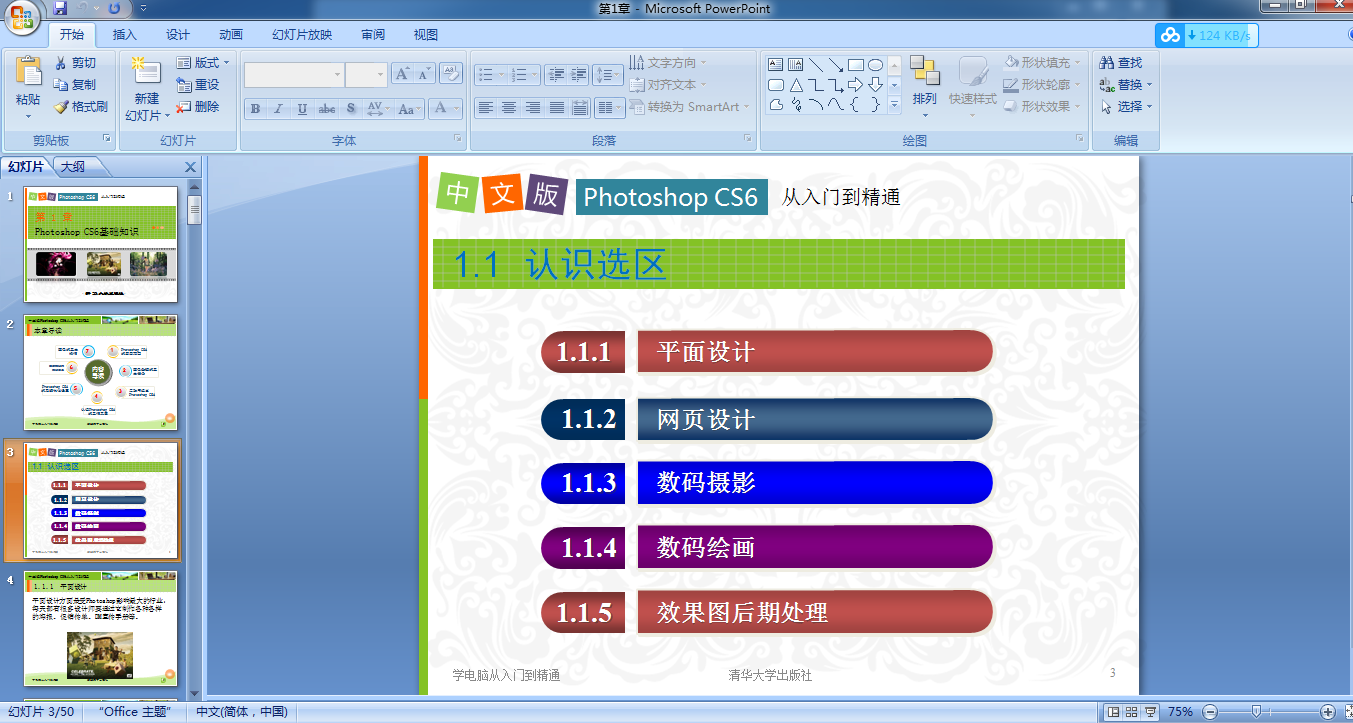Open the Insert (插入) ribbon tab

pyautogui.click(x=125, y=35)
